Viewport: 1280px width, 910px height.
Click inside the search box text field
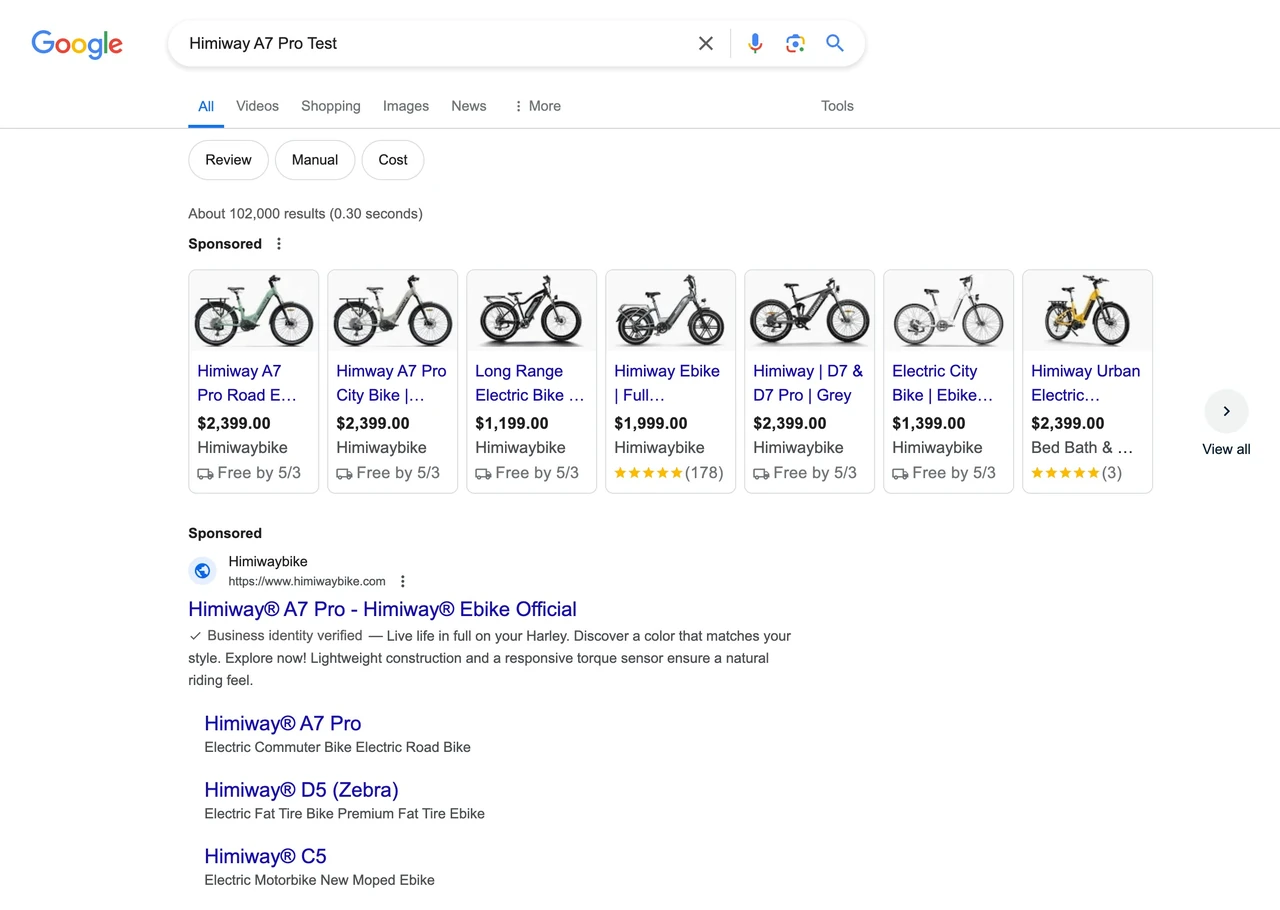tap(435, 43)
